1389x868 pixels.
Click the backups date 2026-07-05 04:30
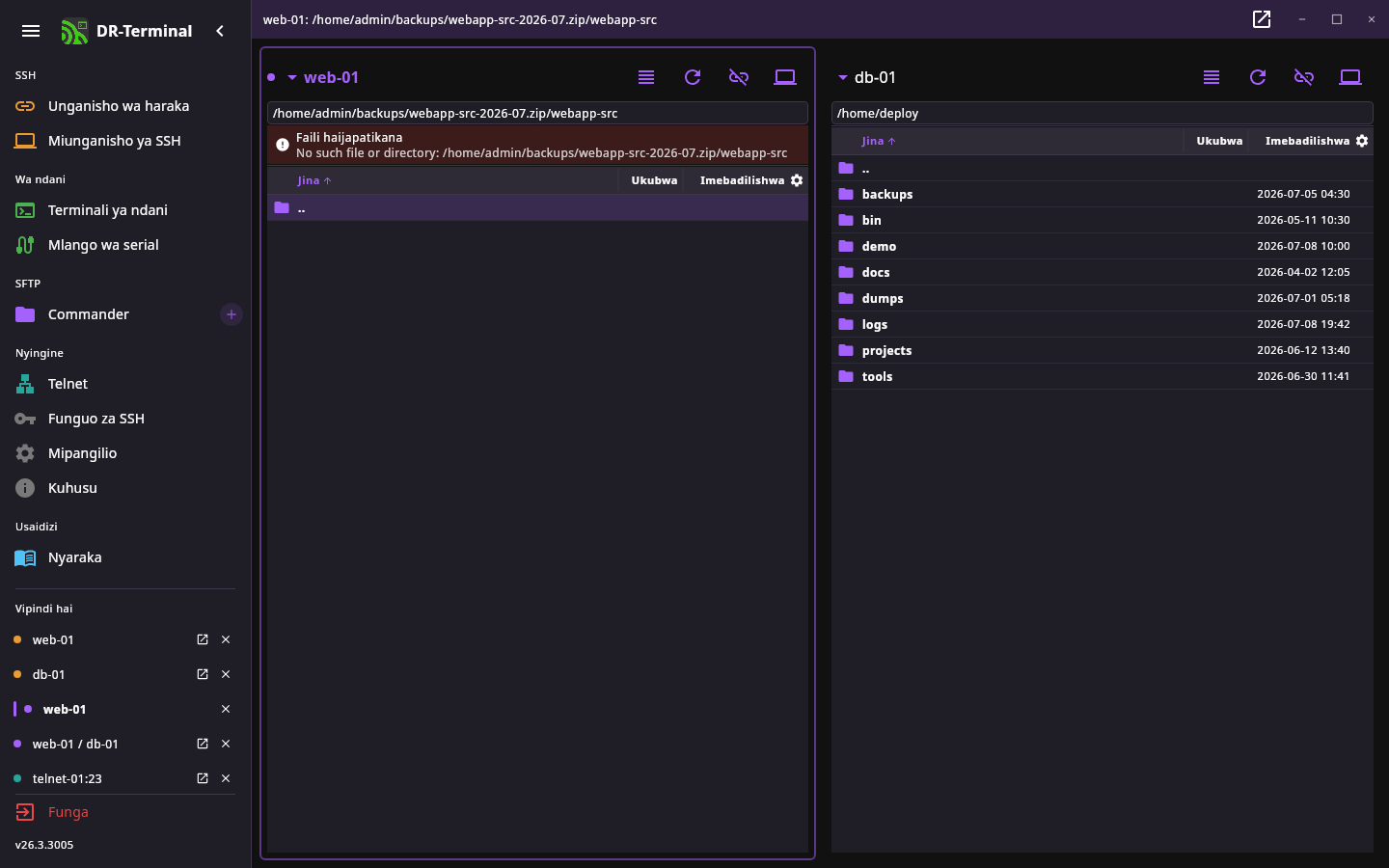pyautogui.click(x=1303, y=194)
